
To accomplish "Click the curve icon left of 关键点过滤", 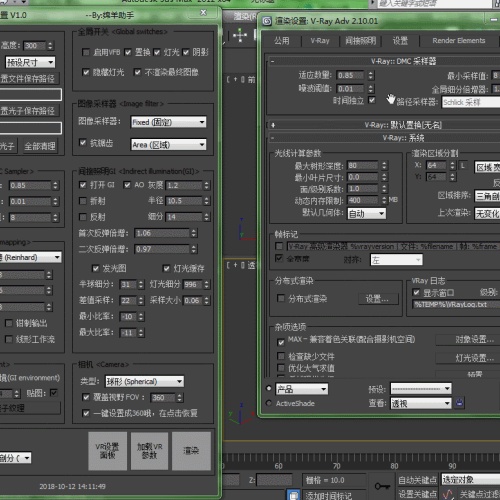I will pyautogui.click(x=448, y=494).
